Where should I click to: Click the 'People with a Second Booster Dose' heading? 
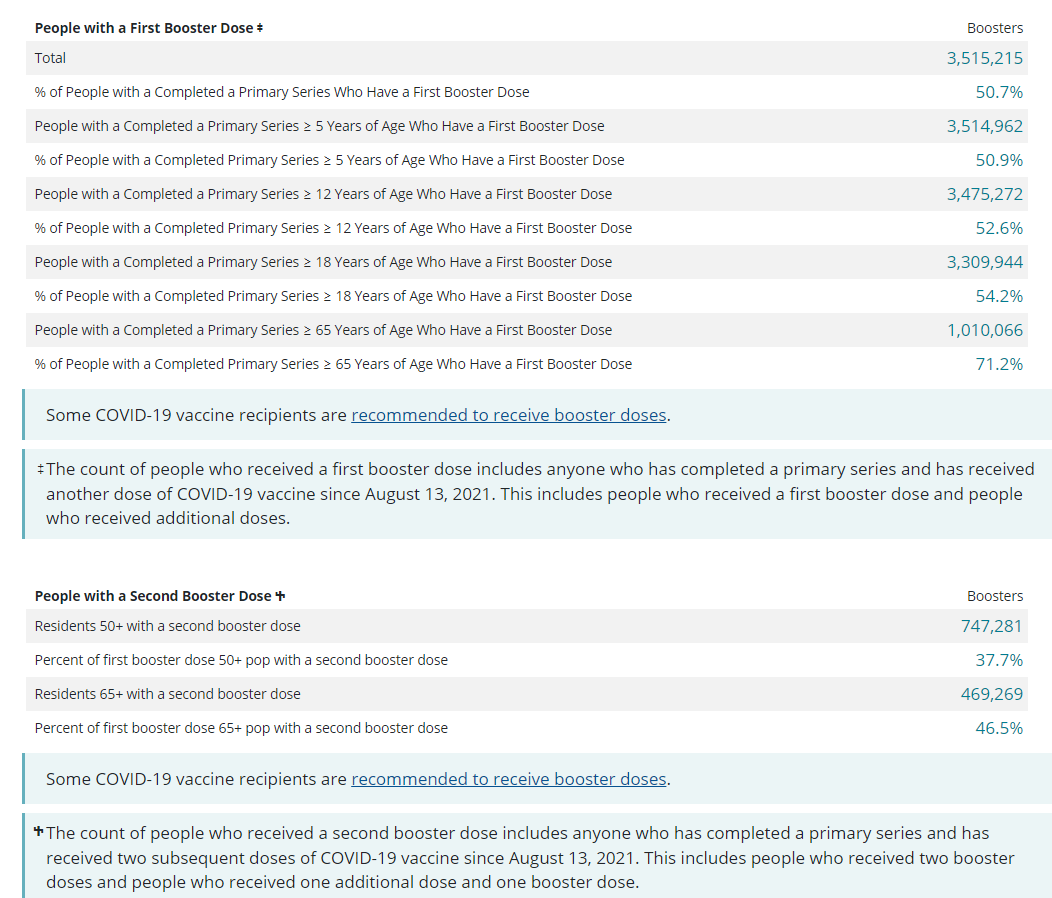pyautogui.click(x=152, y=596)
